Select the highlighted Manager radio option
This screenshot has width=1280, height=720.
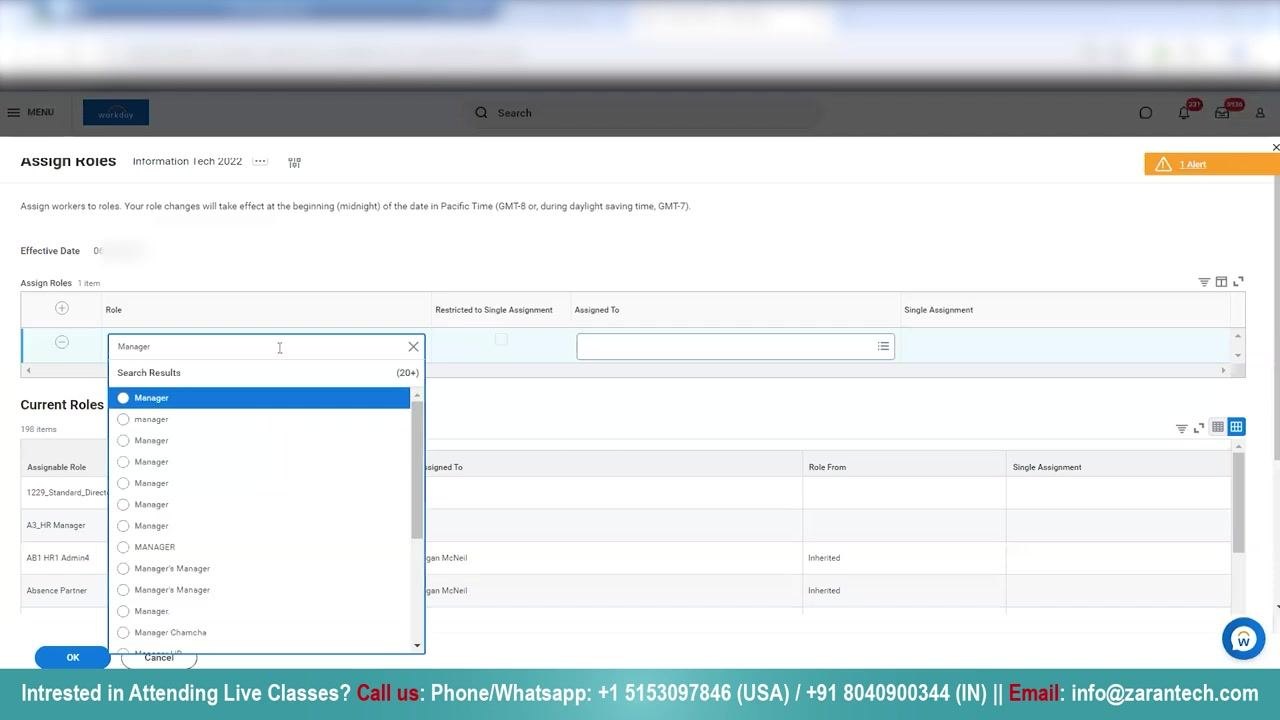pyautogui.click(x=123, y=398)
